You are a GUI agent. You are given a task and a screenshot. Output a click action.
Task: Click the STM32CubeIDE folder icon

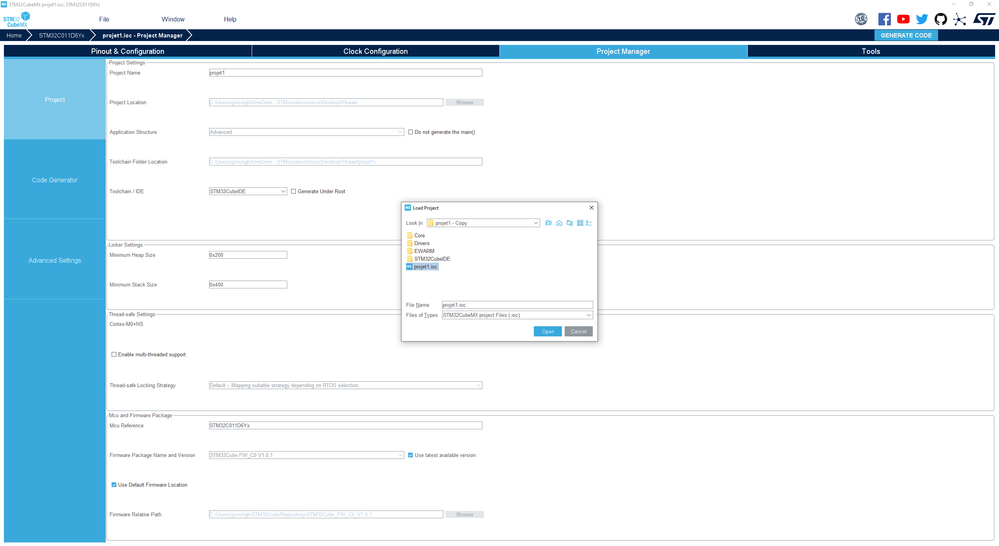[x=410, y=259]
